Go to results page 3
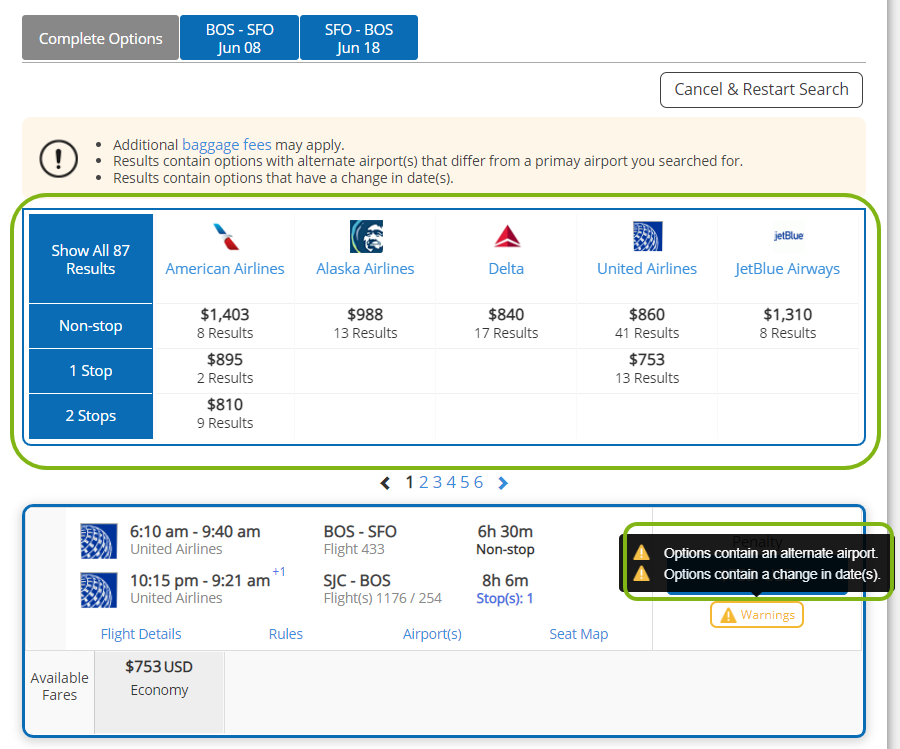This screenshot has width=900, height=749. [437, 483]
